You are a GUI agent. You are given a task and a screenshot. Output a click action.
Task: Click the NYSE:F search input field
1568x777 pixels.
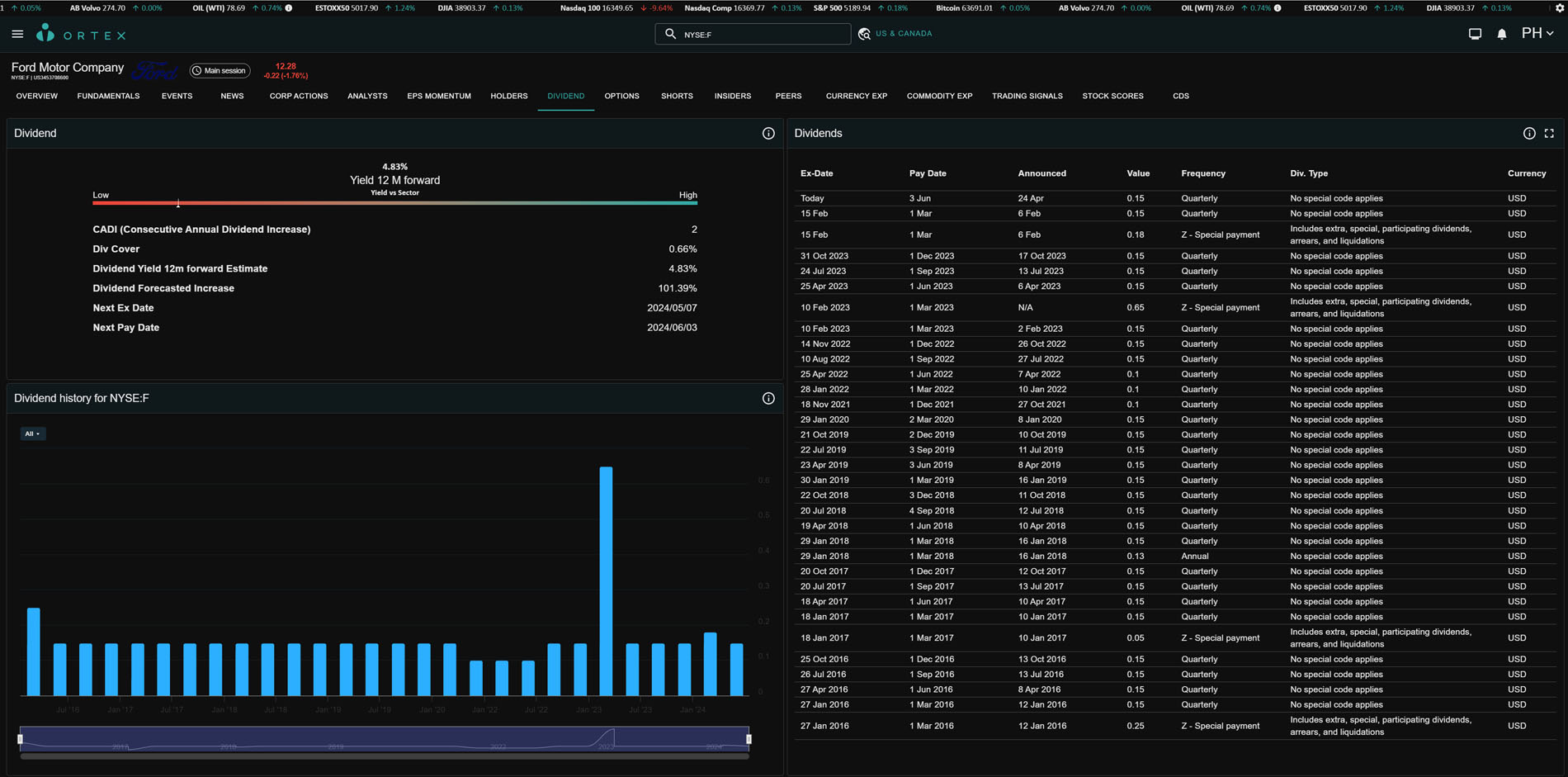tap(759, 35)
